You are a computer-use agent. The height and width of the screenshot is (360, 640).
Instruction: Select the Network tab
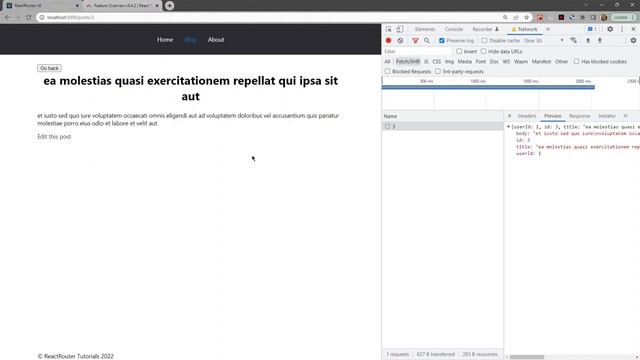click(x=525, y=29)
